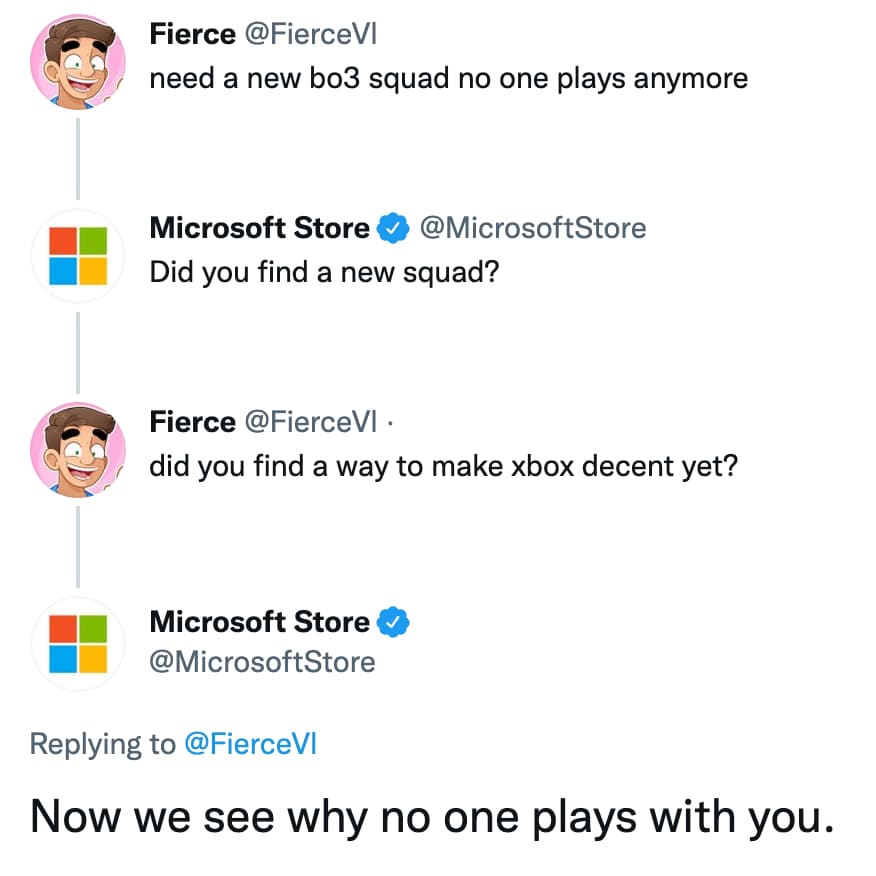This screenshot has height=876, width=876.
Task: Click the thread connector line between the tweets
Action: 78,160
